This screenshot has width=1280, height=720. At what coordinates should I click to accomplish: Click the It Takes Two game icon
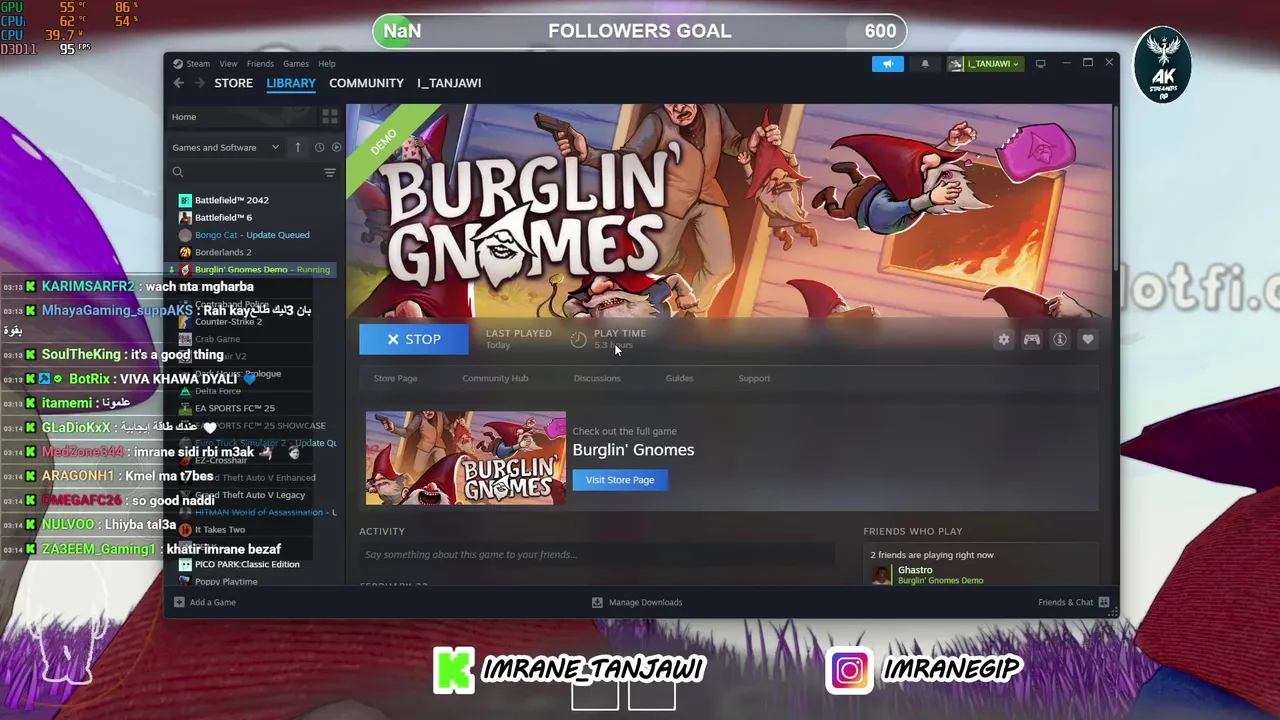coord(185,530)
